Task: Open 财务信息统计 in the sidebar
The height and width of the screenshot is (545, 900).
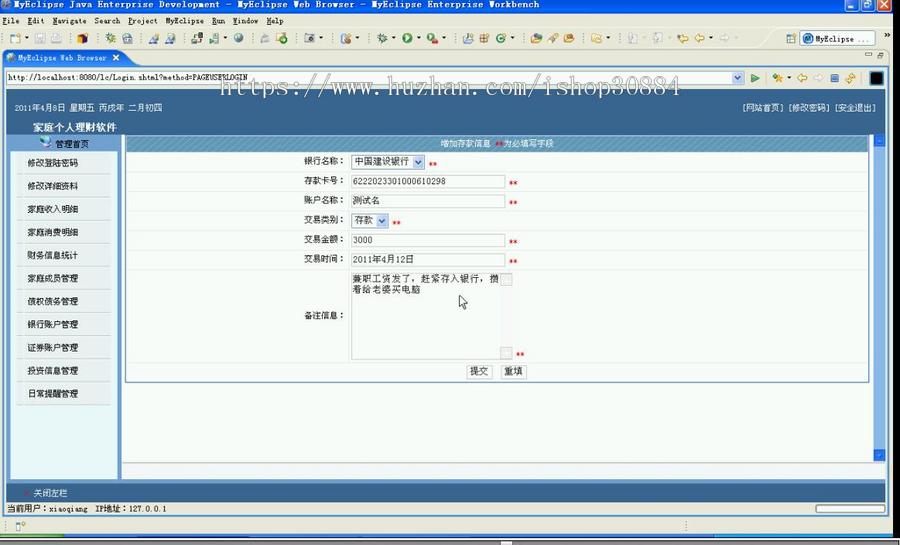Action: pyautogui.click(x=53, y=255)
